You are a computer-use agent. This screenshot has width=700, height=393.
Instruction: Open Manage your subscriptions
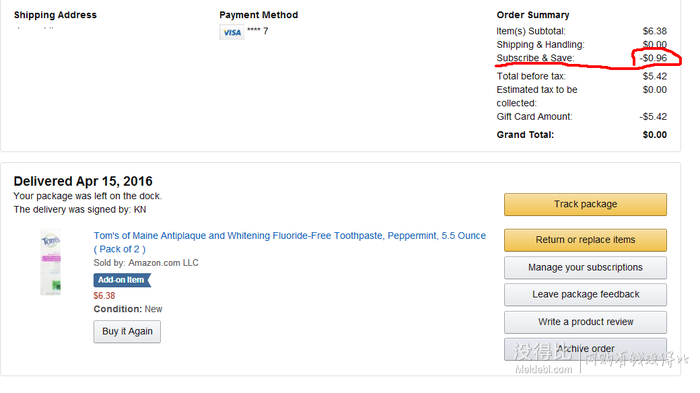(x=585, y=268)
